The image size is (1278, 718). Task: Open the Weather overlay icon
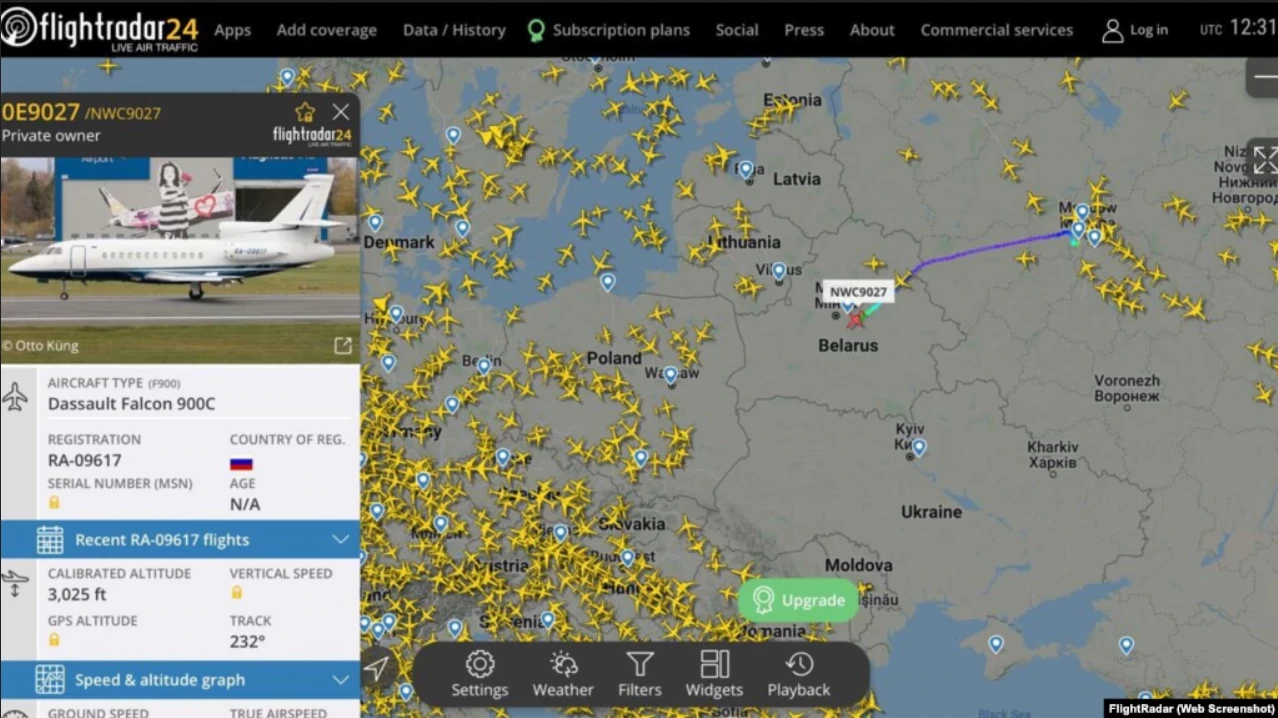pos(563,674)
